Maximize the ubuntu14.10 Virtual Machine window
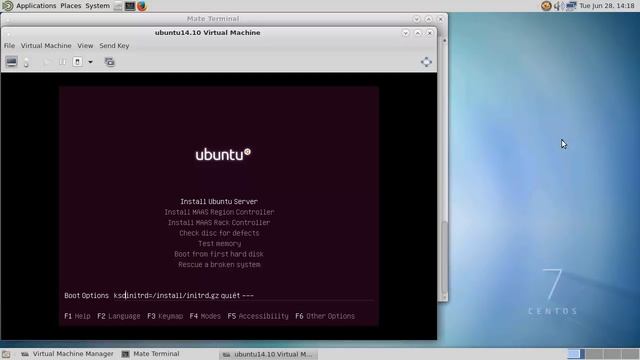This screenshot has height=360, width=640. [x=418, y=33]
